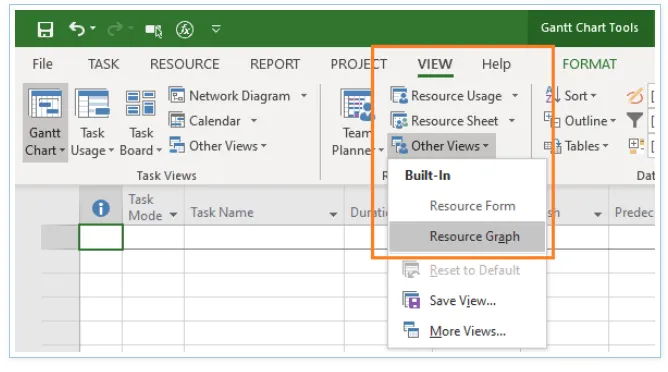Open the Outline dropdown
The image size is (668, 372).
(x=580, y=121)
